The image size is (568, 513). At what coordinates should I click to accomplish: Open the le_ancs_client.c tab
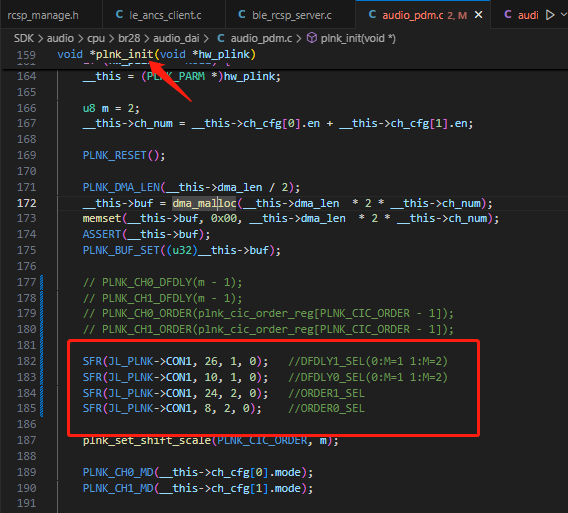pyautogui.click(x=164, y=15)
